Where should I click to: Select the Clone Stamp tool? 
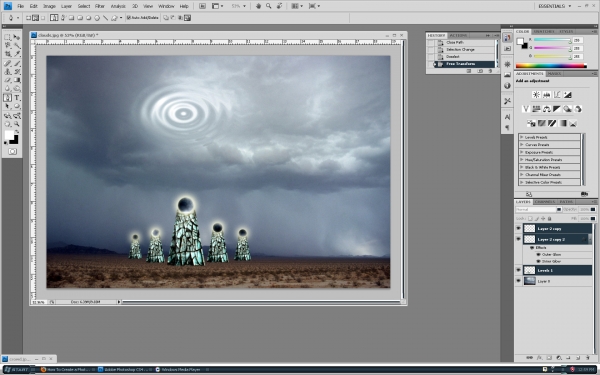(7, 72)
